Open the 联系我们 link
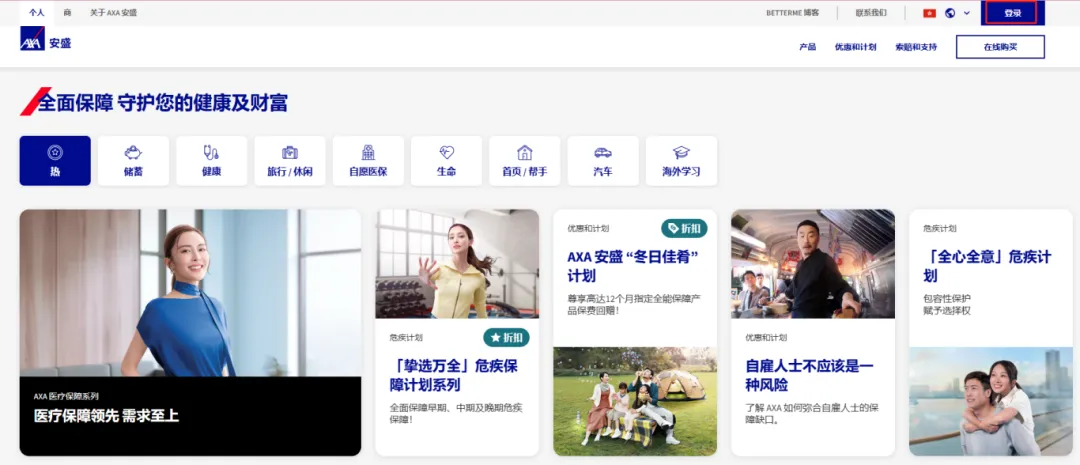1080x465 pixels. (871, 13)
